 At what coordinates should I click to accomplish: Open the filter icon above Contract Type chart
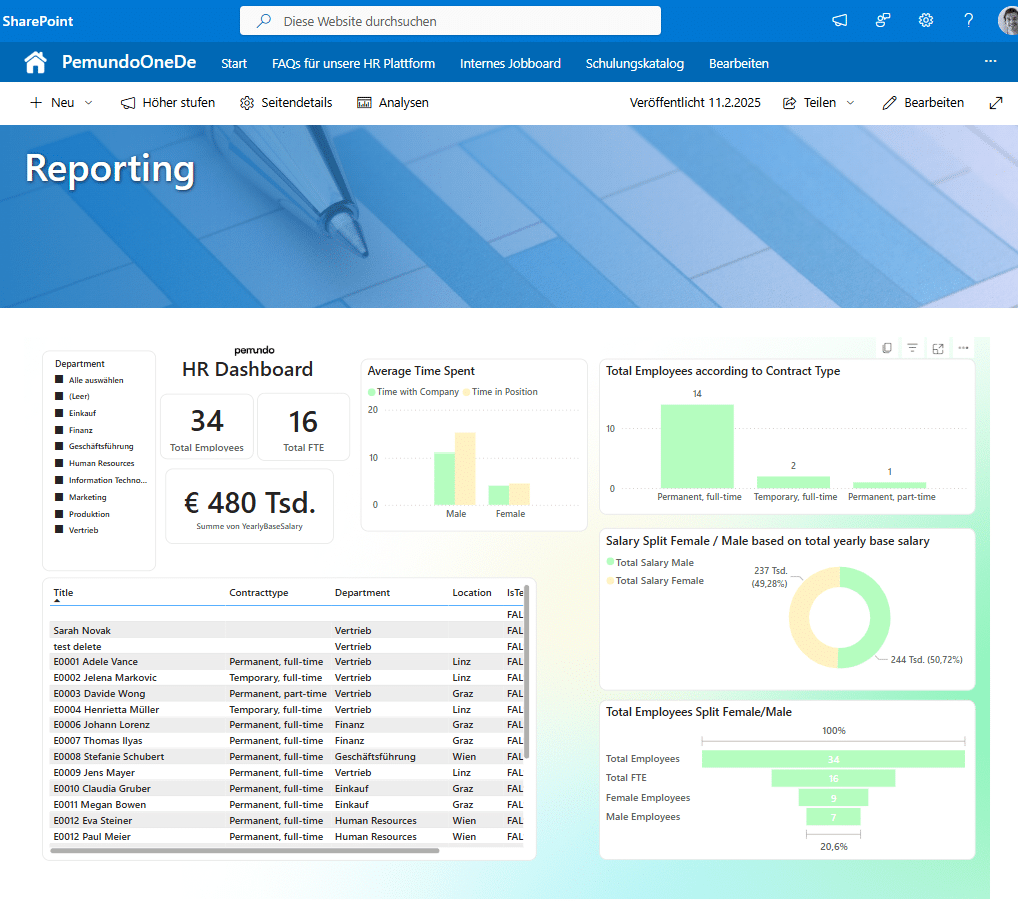click(912, 348)
